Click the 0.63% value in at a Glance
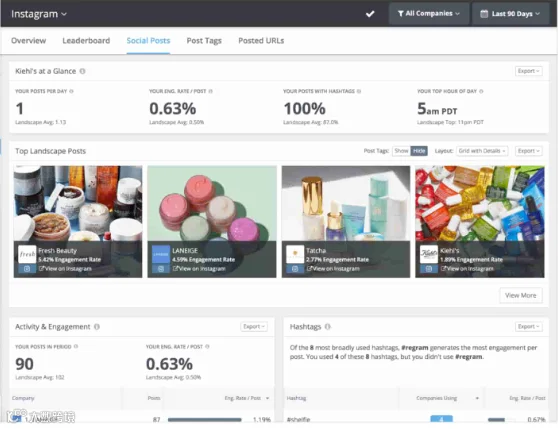The image size is (558, 429). pyautogui.click(x=173, y=108)
